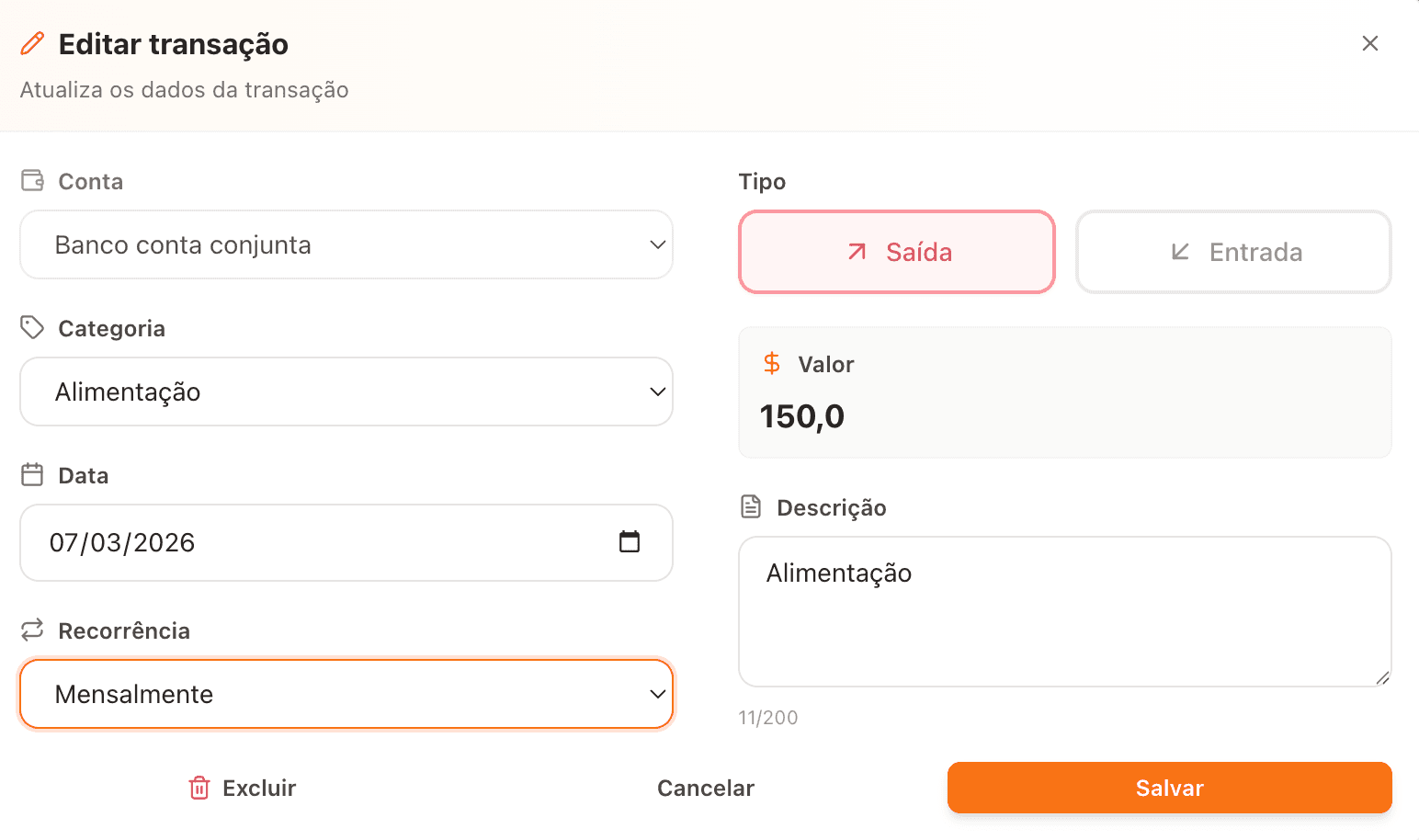Screen dimensions: 1419x840
Task: Click inside the Descrição text area
Action: (x=1064, y=611)
